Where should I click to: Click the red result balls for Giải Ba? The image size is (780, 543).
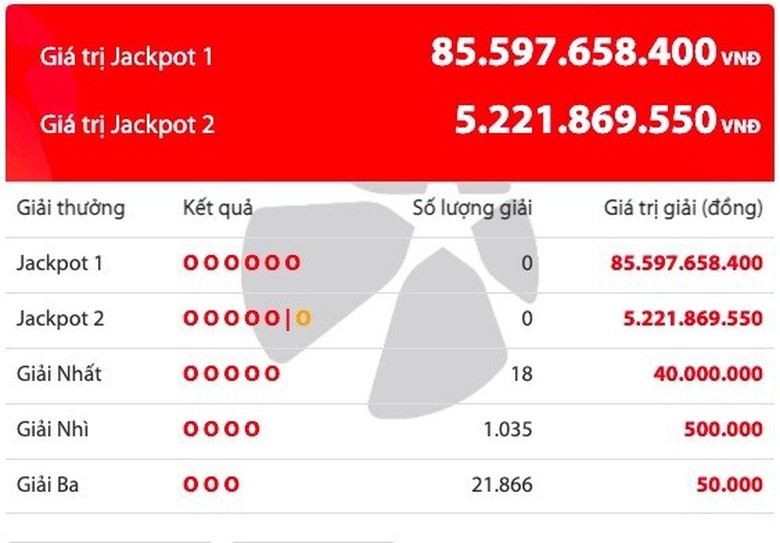pyautogui.click(x=211, y=485)
